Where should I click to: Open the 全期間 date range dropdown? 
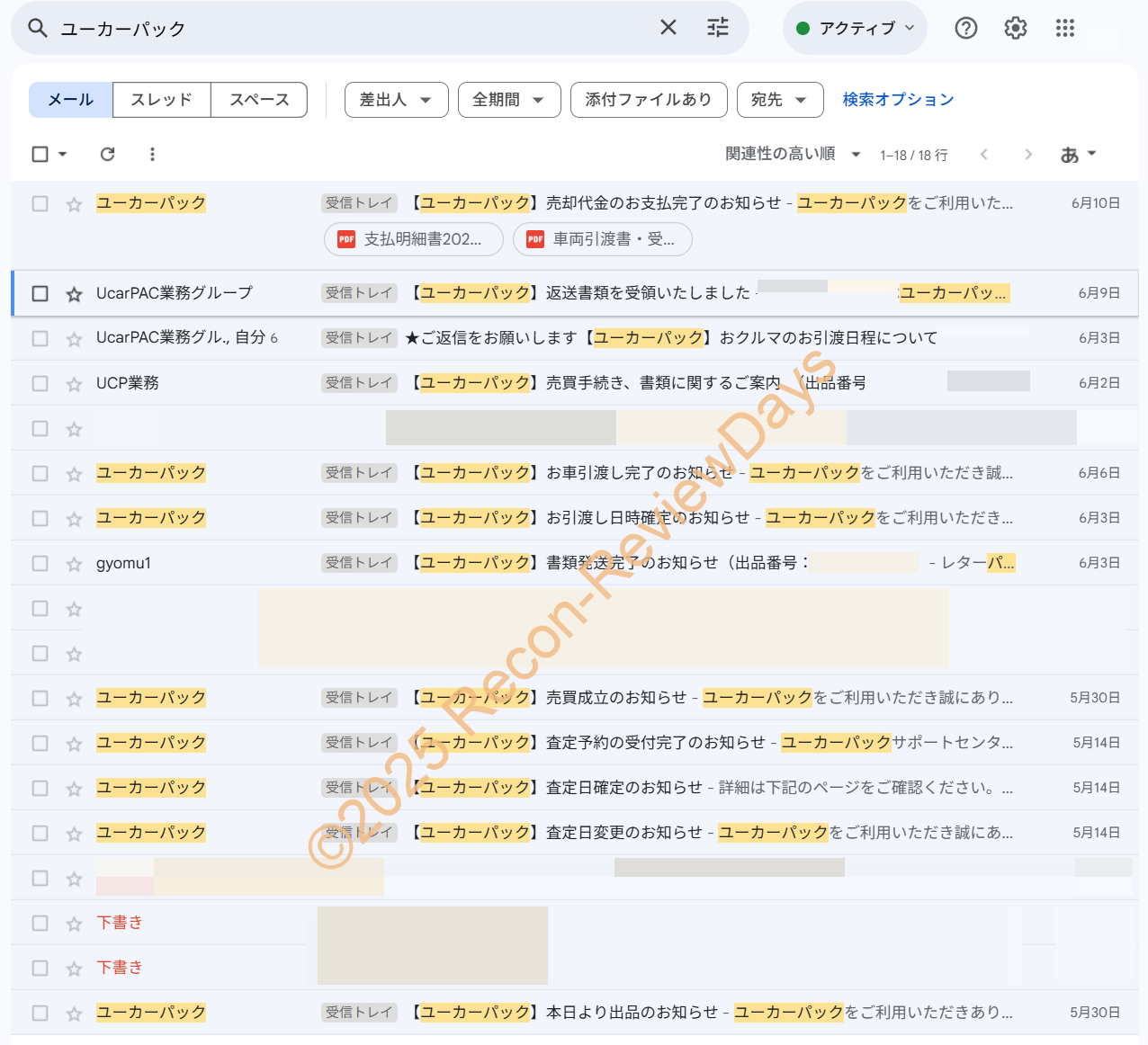click(508, 100)
